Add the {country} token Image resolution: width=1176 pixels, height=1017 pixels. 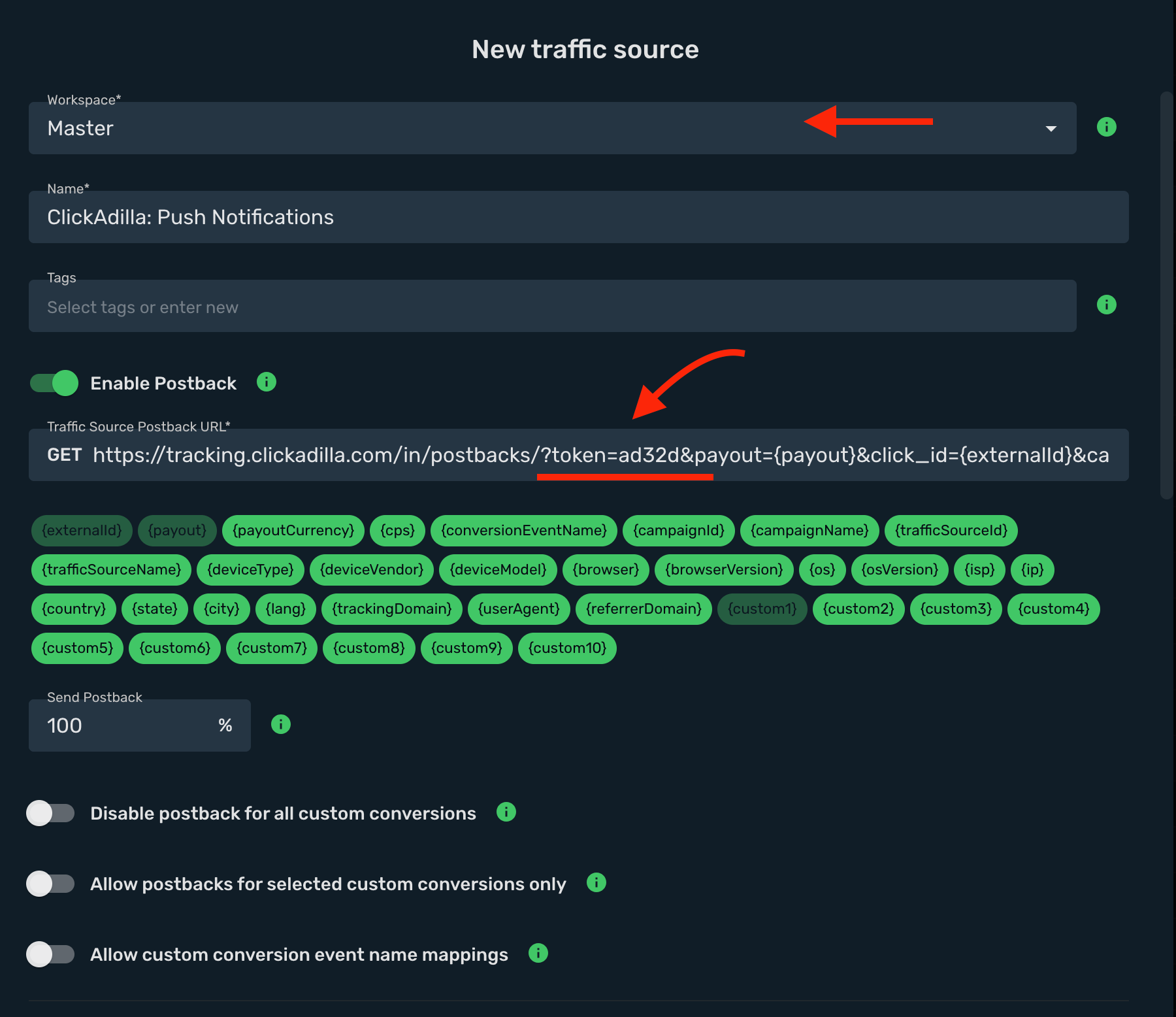74,609
